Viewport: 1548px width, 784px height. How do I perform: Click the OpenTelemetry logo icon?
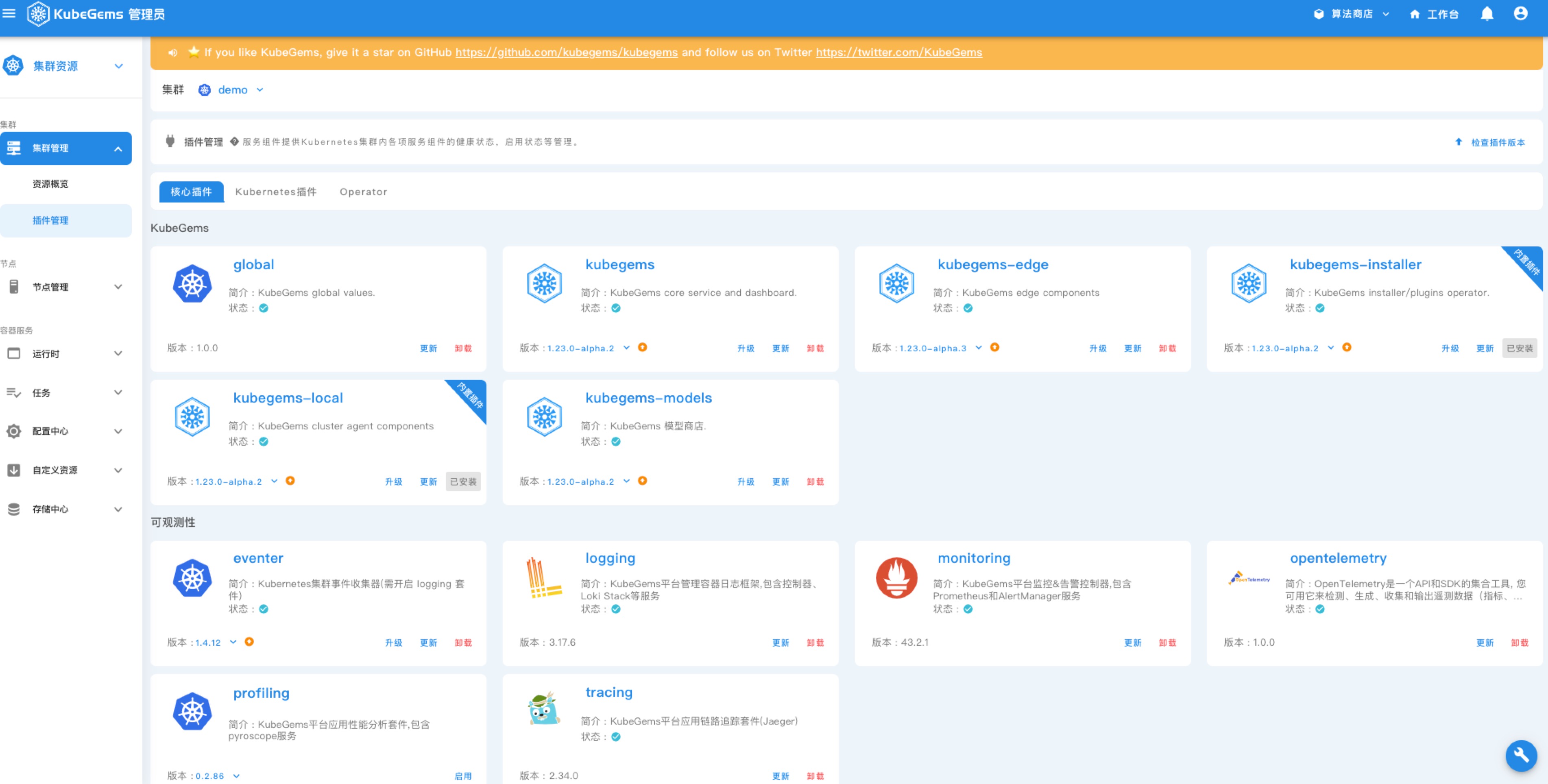1249,579
